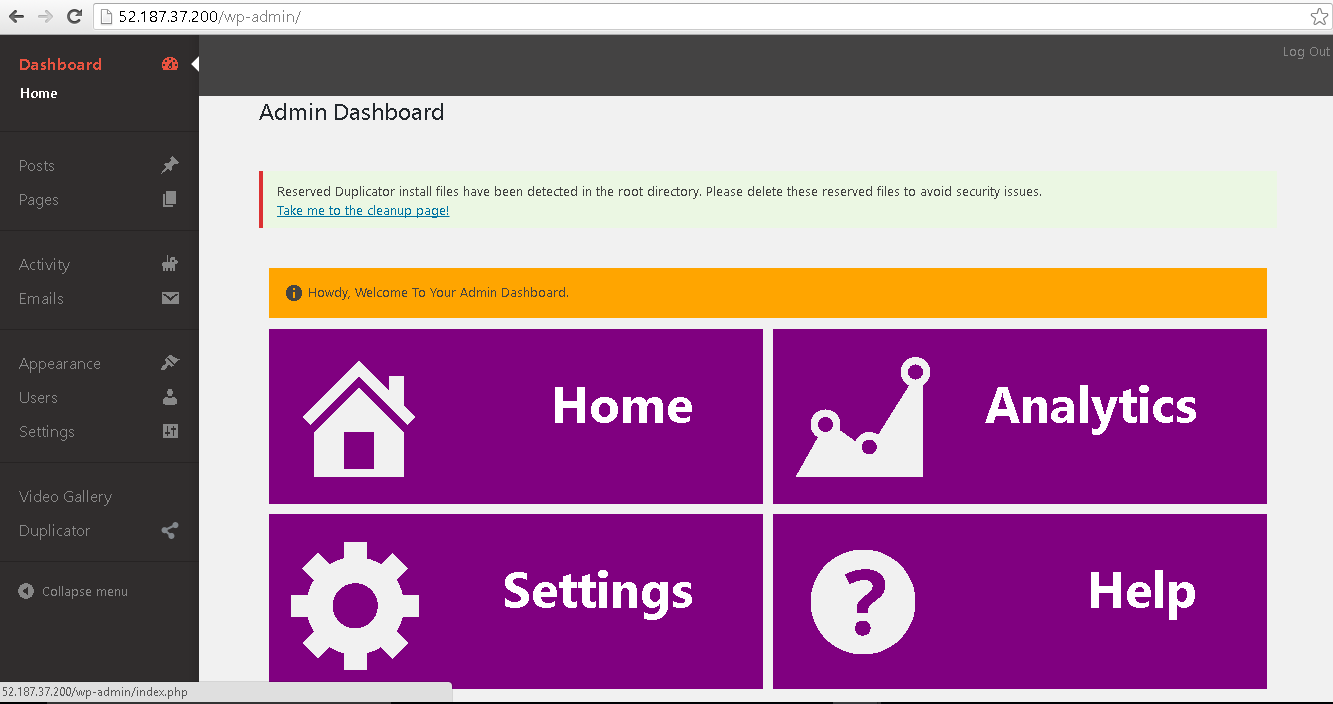Click the person icon beside Users

(x=170, y=397)
